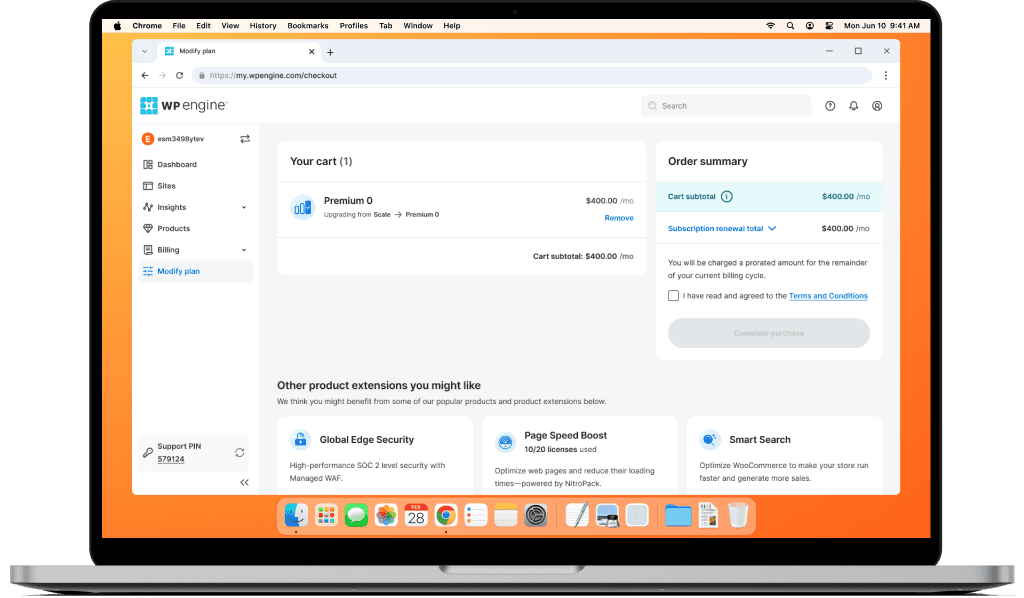Regenerate the Support PIN refresh icon

pyautogui.click(x=240, y=452)
